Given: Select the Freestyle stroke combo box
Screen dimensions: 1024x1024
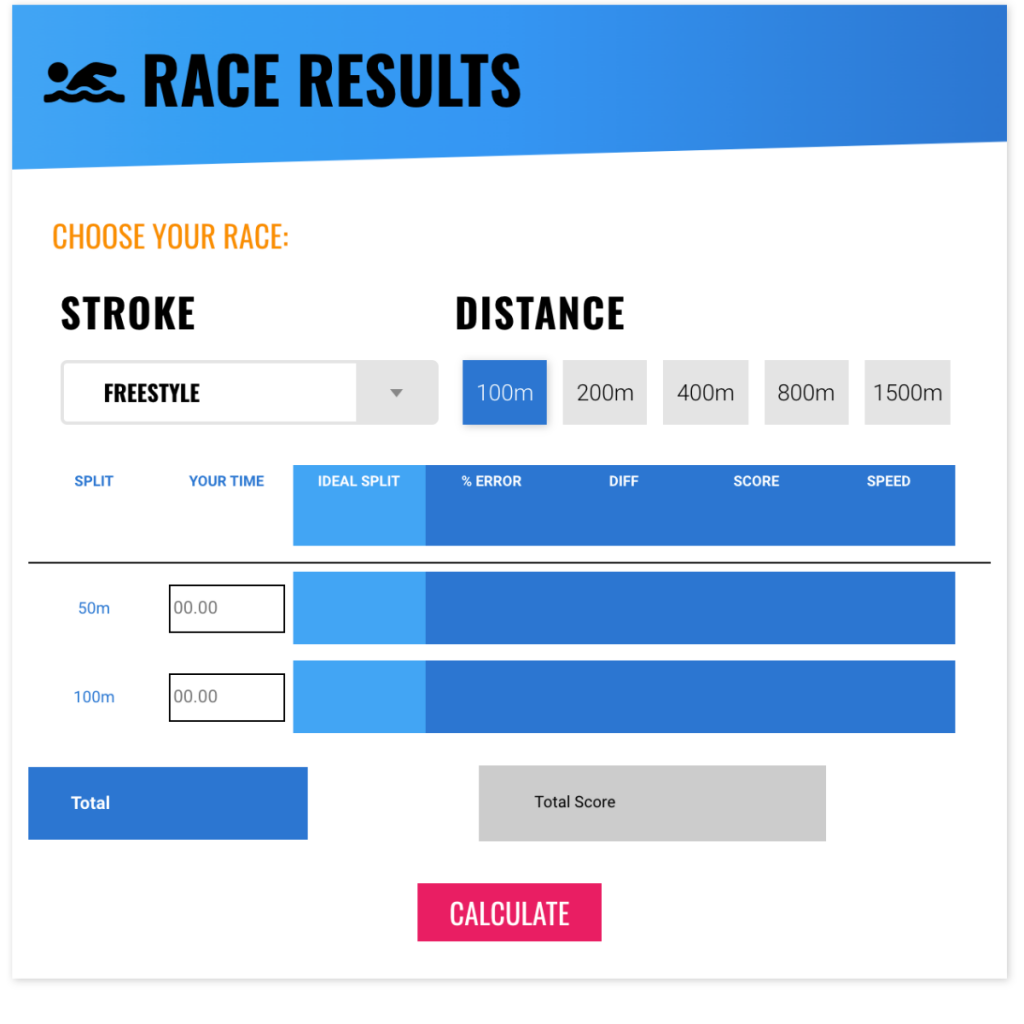Looking at the screenshot, I should (249, 392).
